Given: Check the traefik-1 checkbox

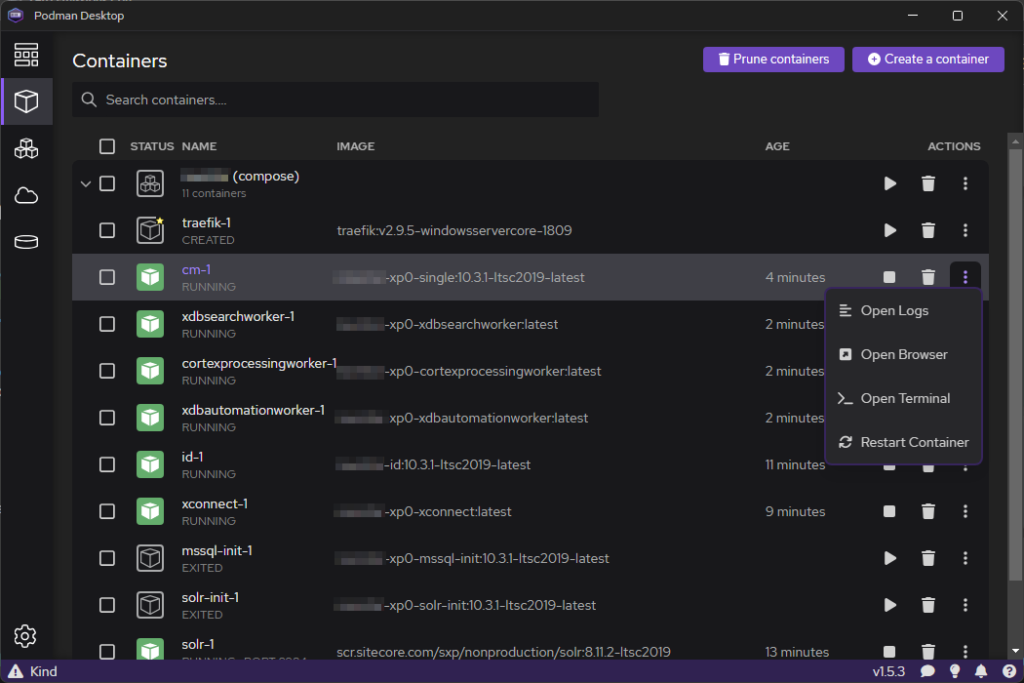Looking at the screenshot, I should pyautogui.click(x=107, y=230).
